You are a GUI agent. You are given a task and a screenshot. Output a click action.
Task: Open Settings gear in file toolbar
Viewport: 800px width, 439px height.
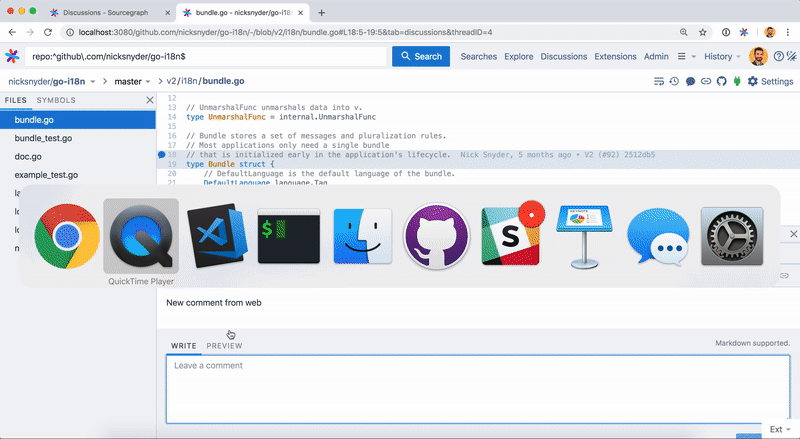(x=770, y=81)
